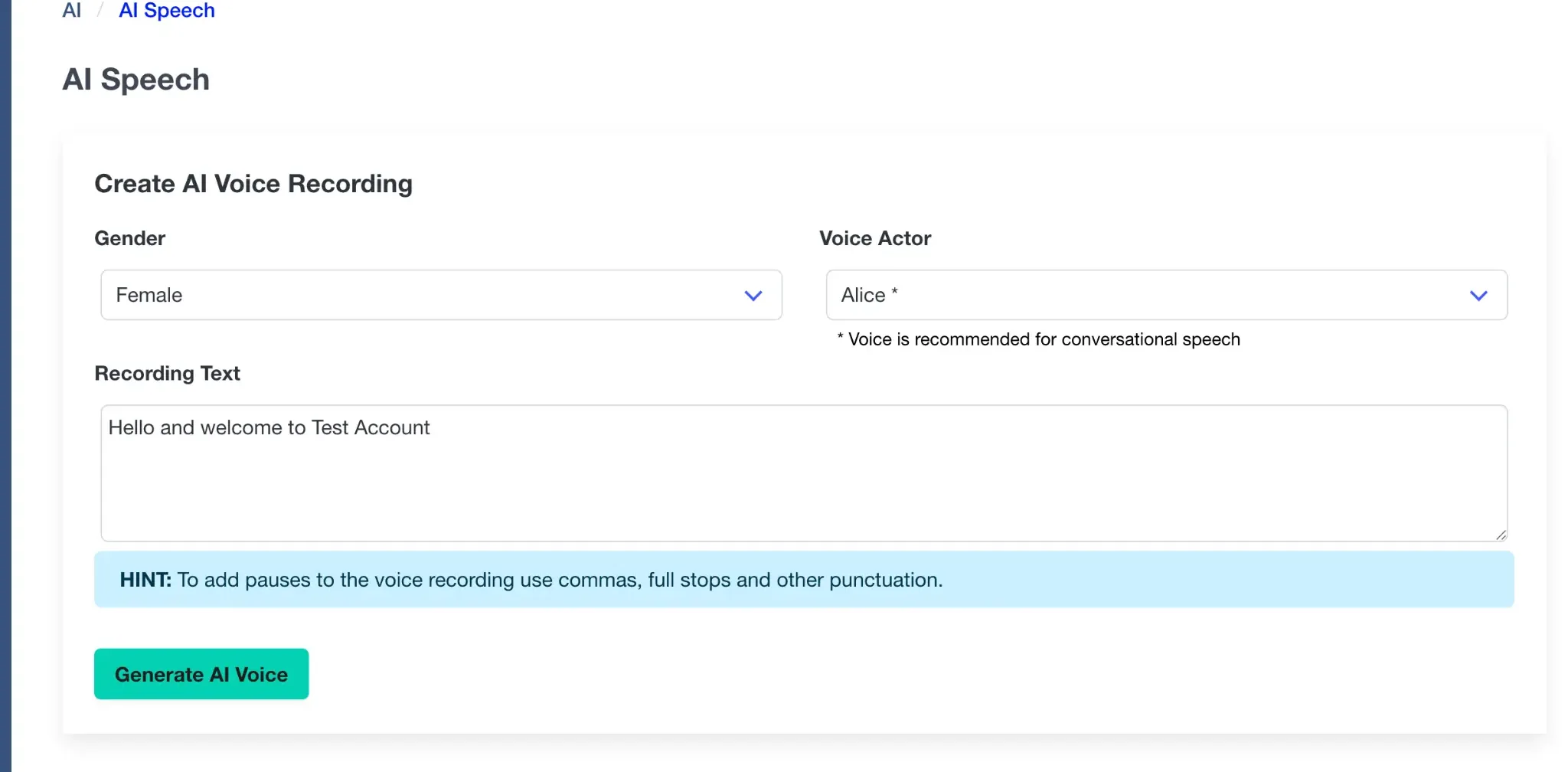The height and width of the screenshot is (772, 1568).
Task: Open the AI Speech breadcrumb link
Action: (x=166, y=10)
